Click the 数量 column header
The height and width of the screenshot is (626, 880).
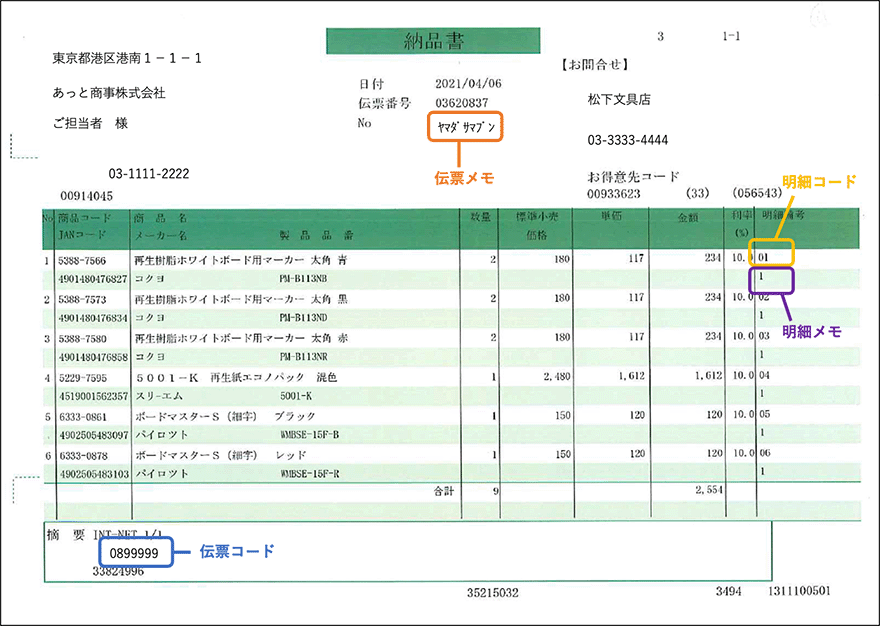(481, 218)
